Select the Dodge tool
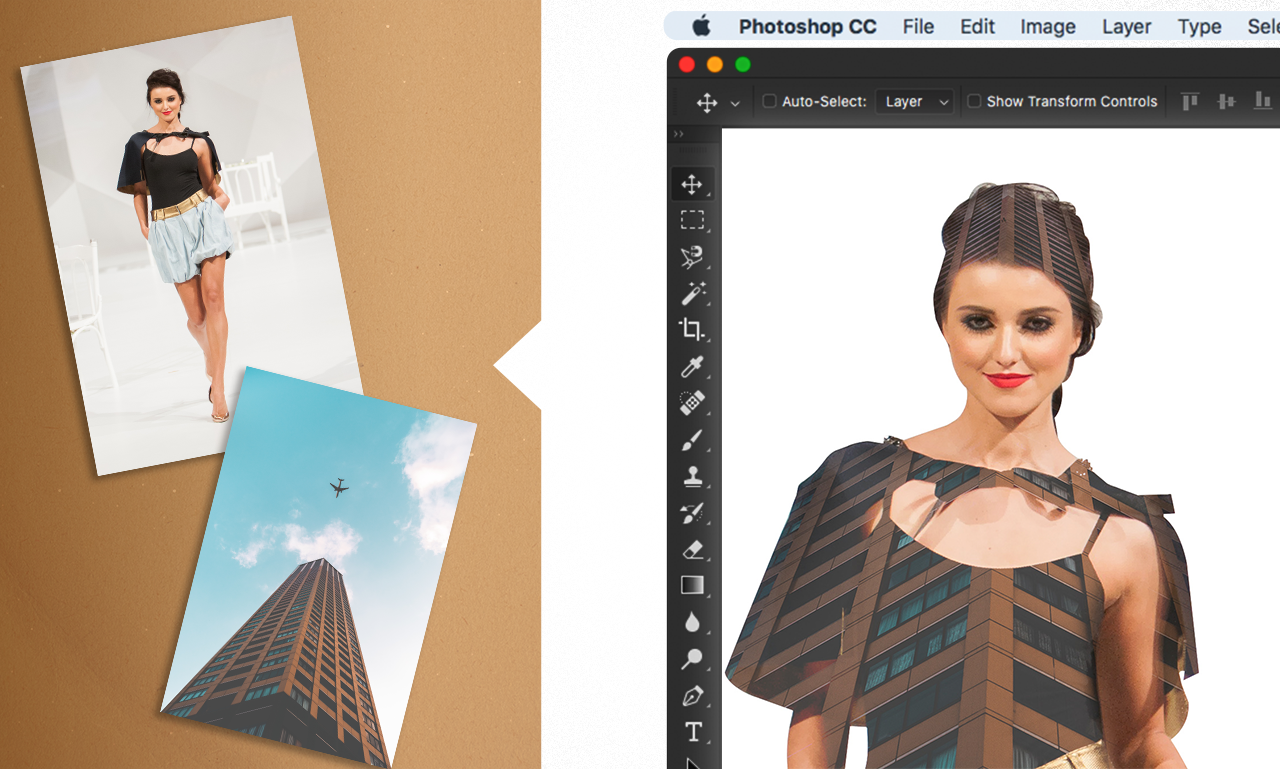Viewport: 1280px width, 769px height. (x=692, y=659)
